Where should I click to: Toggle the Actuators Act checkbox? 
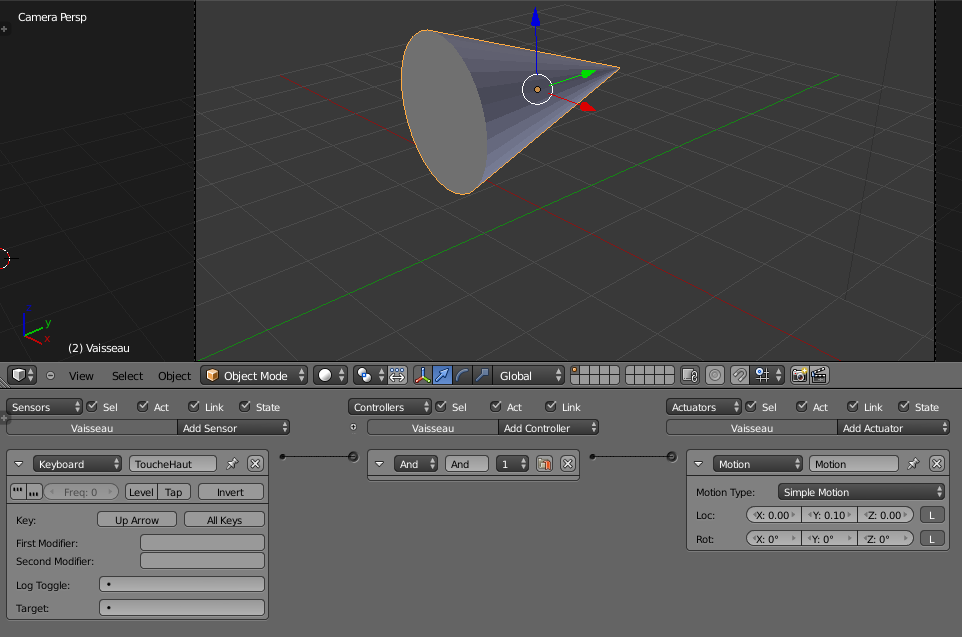(x=802, y=406)
